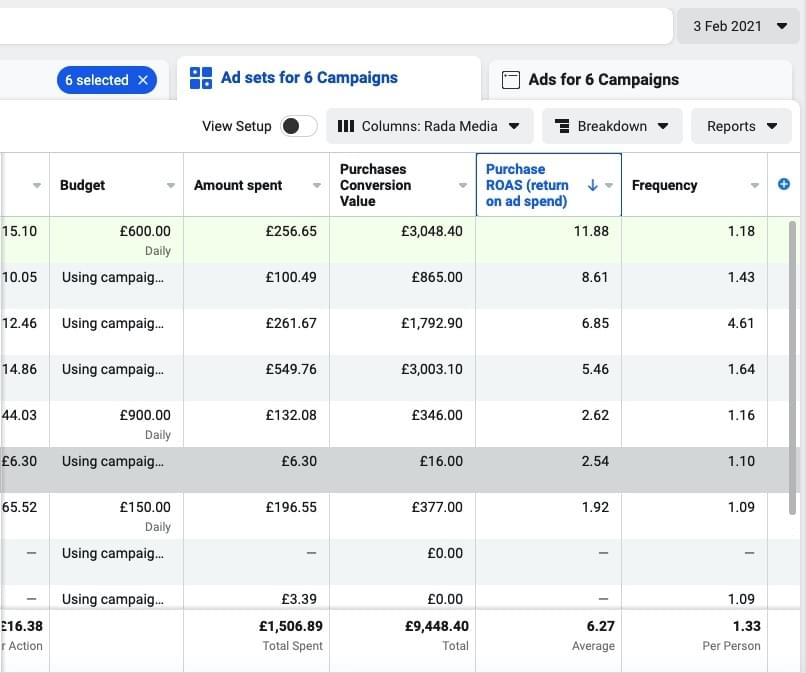
Task: Click the sort arrow on Purchase ROAS
Action: (x=592, y=185)
